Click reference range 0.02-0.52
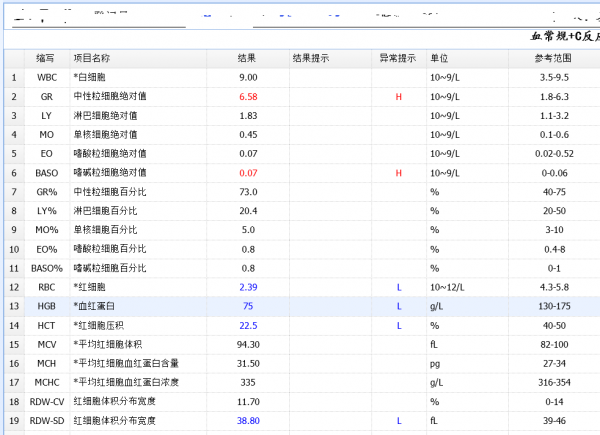This screenshot has height=435, width=600. (x=554, y=153)
